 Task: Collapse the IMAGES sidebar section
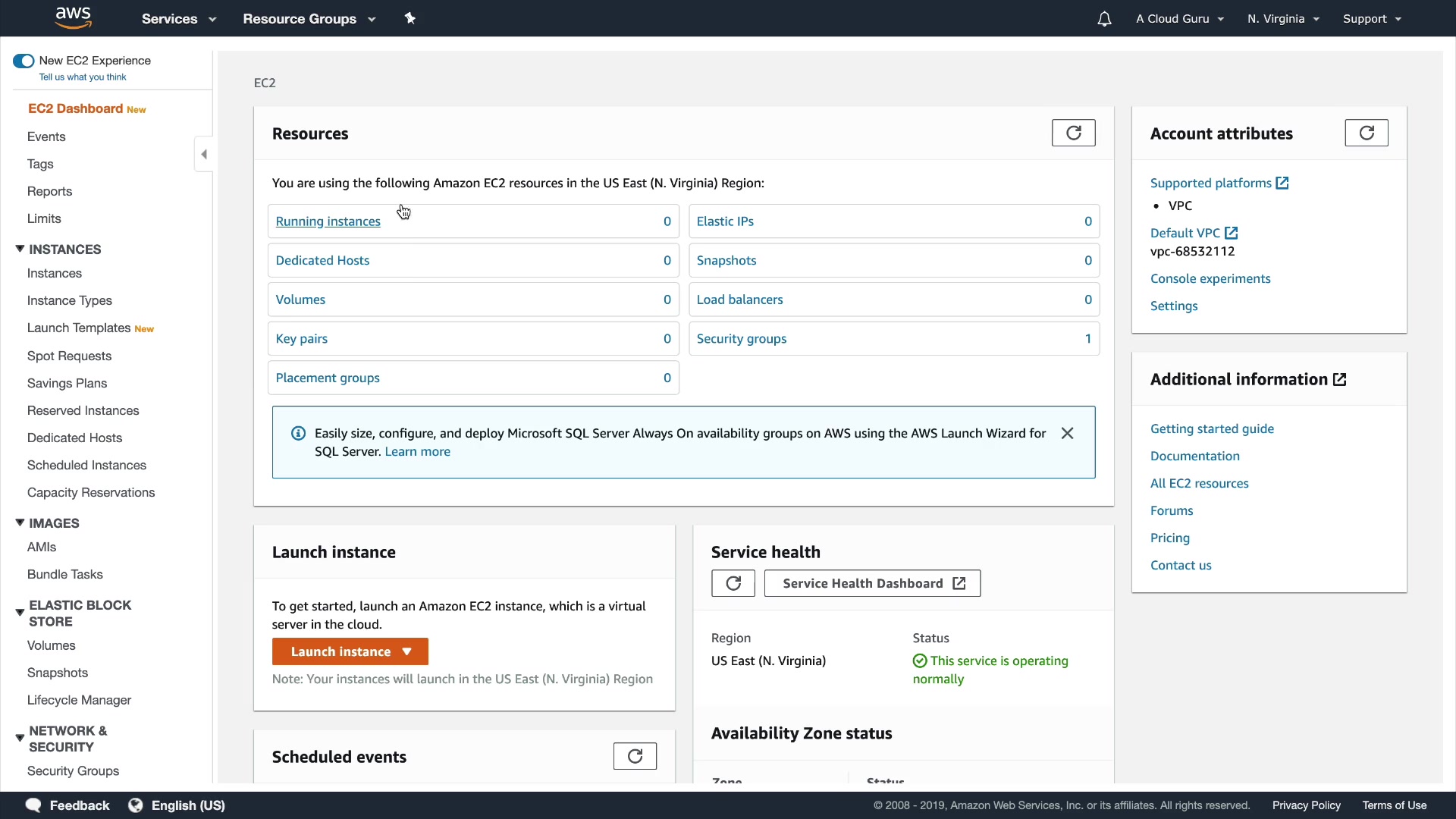[20, 522]
